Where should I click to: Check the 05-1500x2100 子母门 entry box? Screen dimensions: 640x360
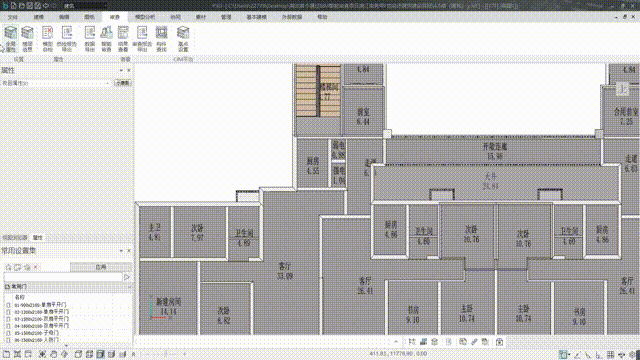[8, 333]
